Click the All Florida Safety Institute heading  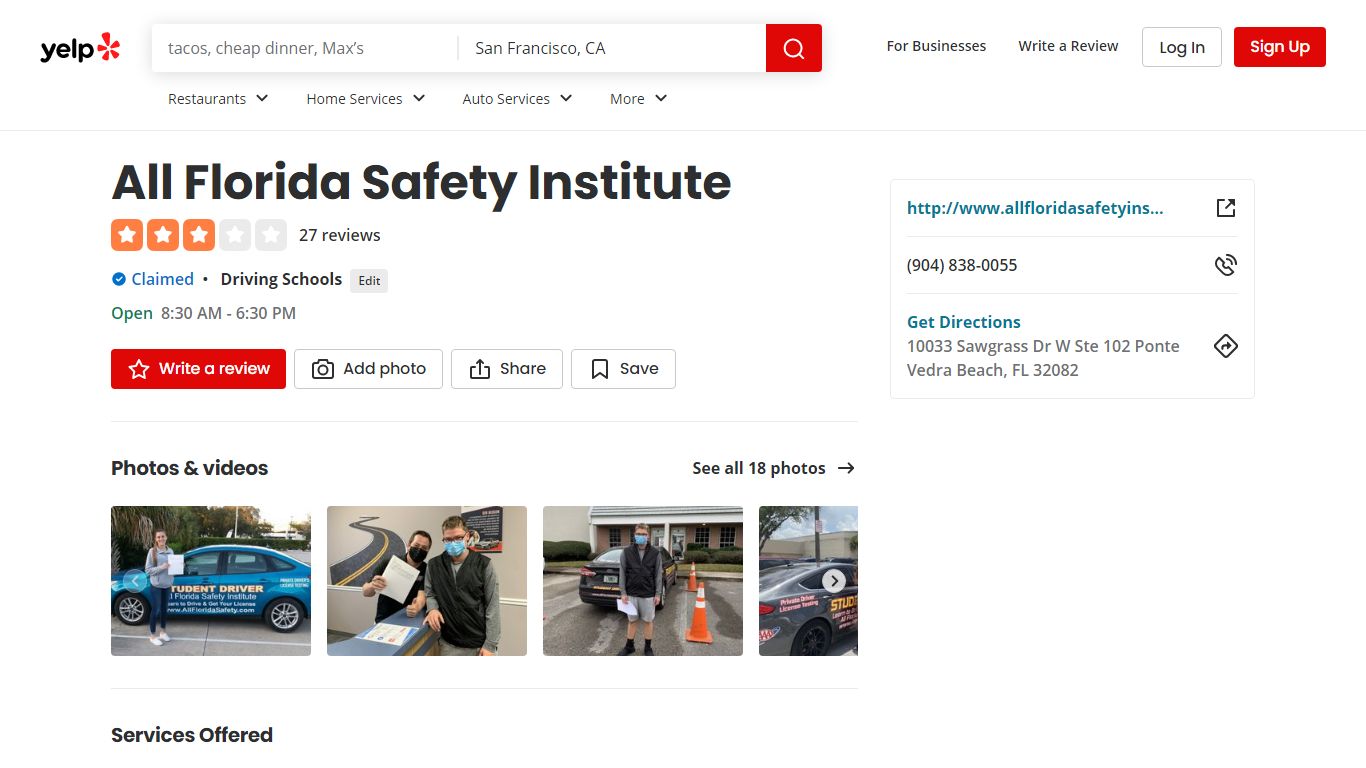click(421, 182)
